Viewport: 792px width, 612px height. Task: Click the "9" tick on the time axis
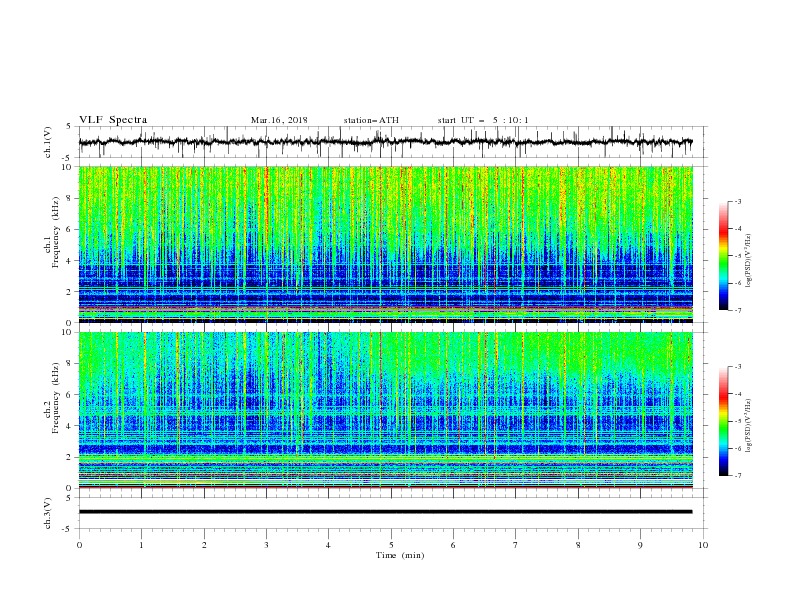click(640, 545)
